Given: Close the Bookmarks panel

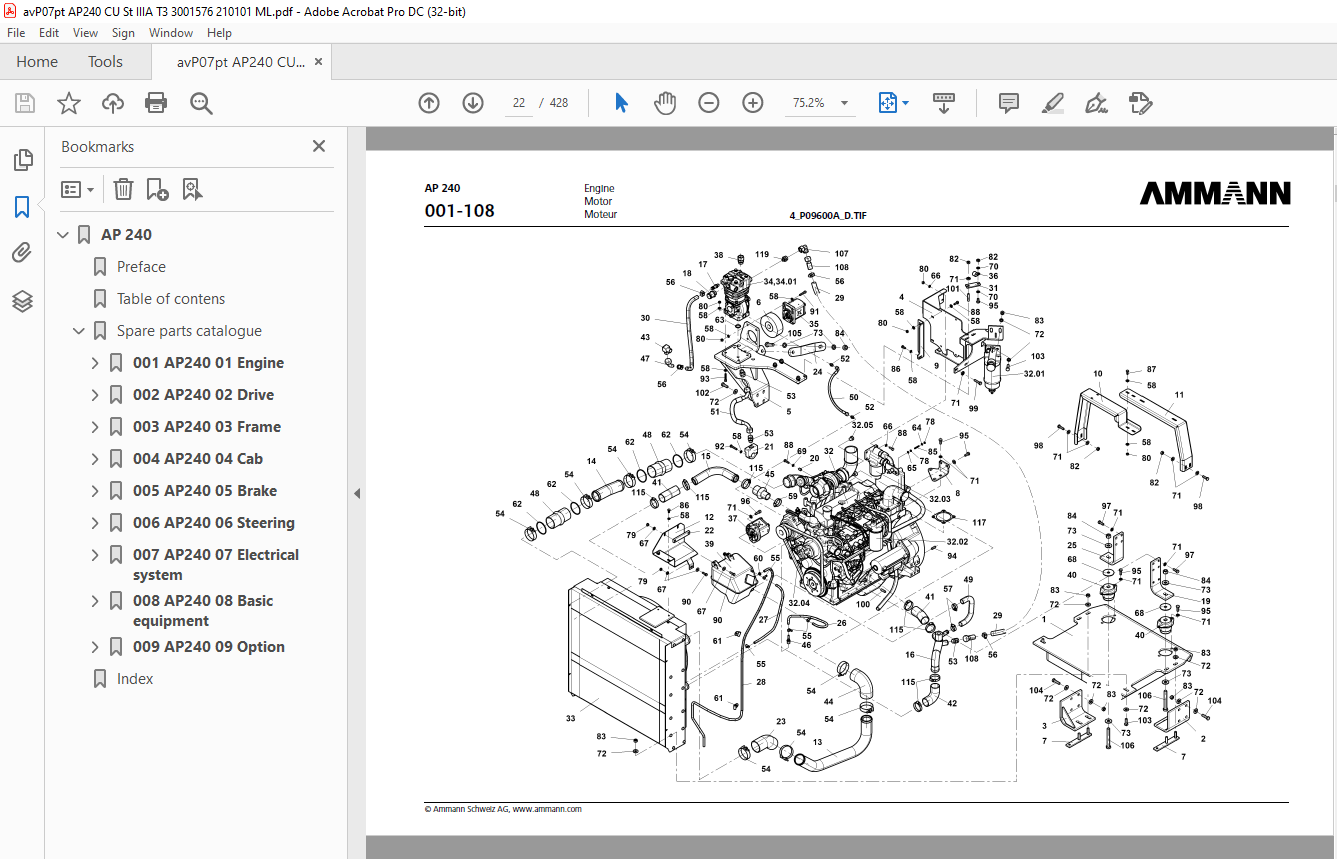Looking at the screenshot, I should (319, 146).
